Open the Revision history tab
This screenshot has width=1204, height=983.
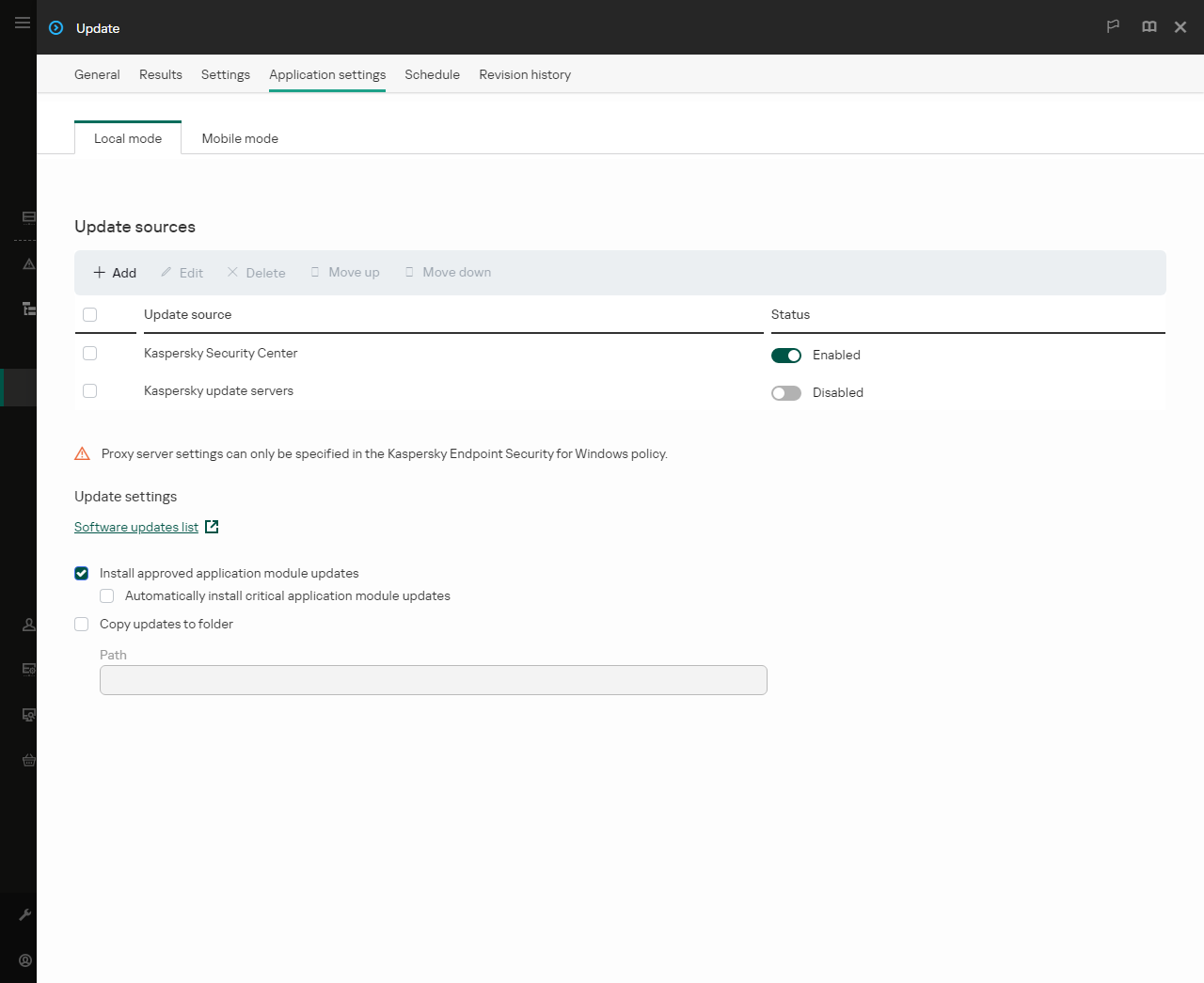[x=525, y=74]
